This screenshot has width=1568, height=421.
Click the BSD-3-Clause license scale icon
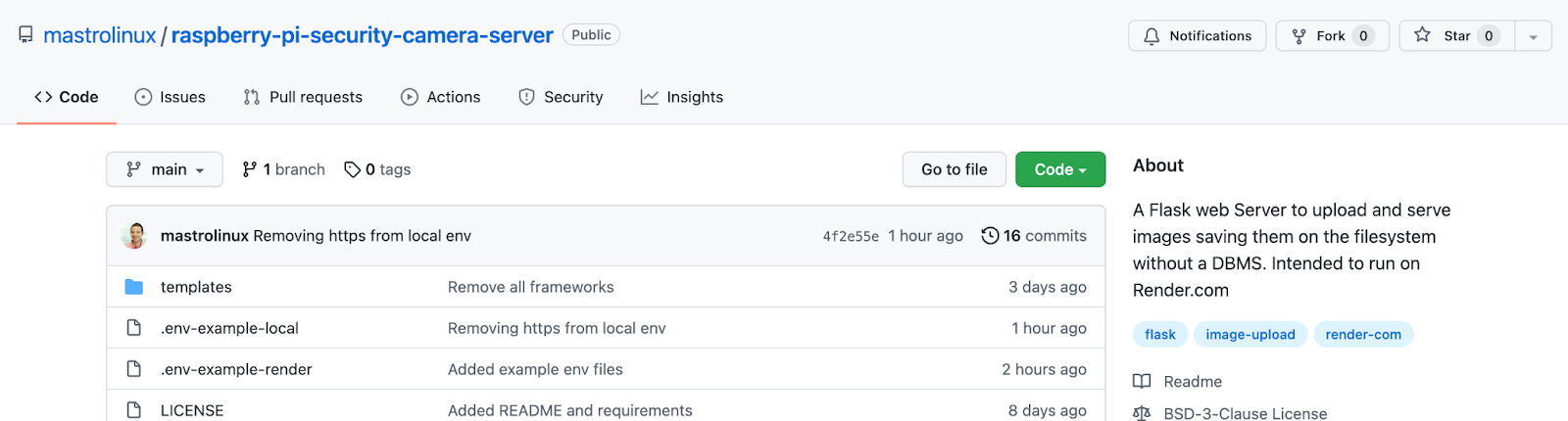pos(1142,413)
